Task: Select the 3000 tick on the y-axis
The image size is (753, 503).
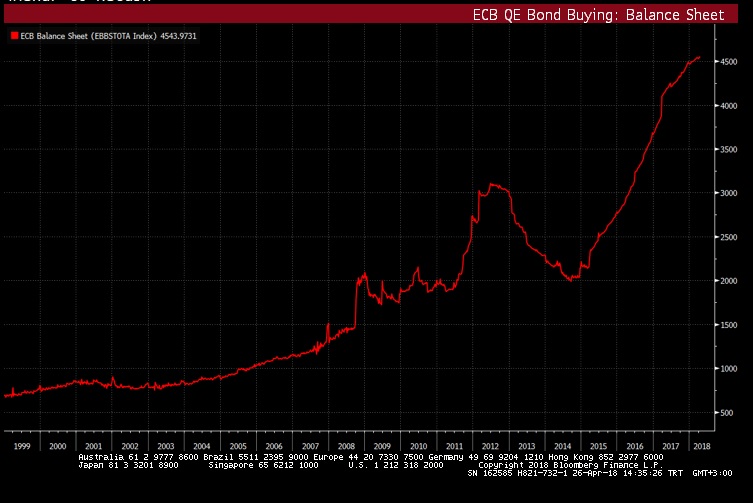Action: coord(726,193)
